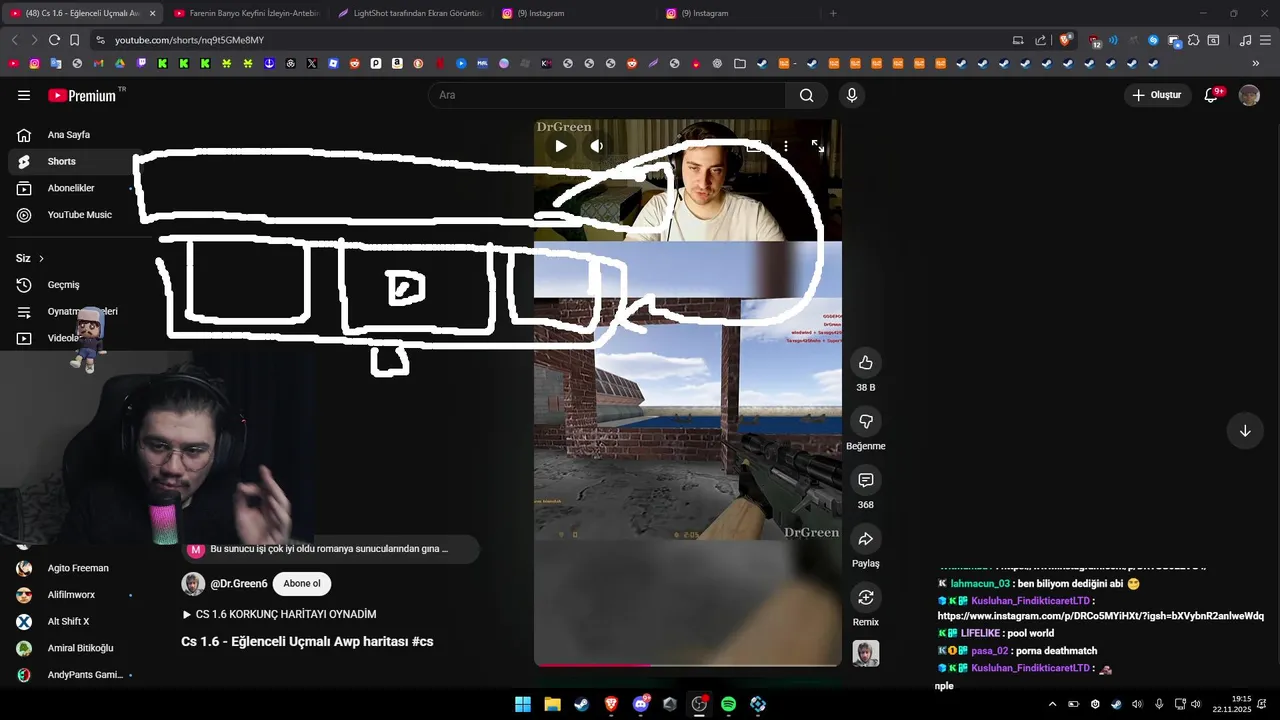The image size is (1280, 720).
Task: Open the Windows Start menu
Action: 523,704
